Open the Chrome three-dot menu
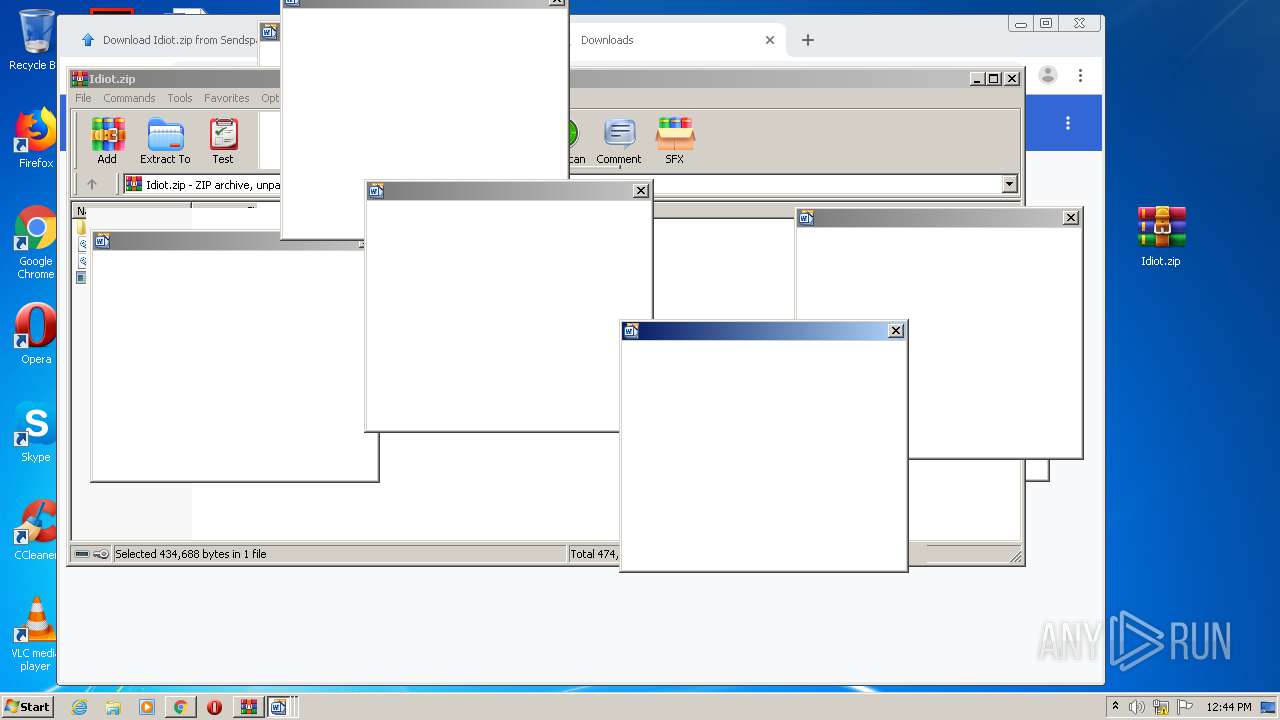 tap(1080, 75)
